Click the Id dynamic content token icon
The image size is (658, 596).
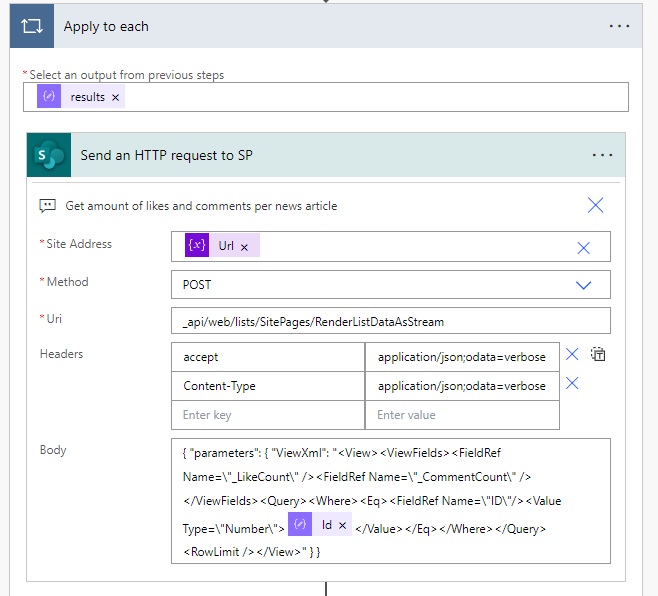point(300,524)
